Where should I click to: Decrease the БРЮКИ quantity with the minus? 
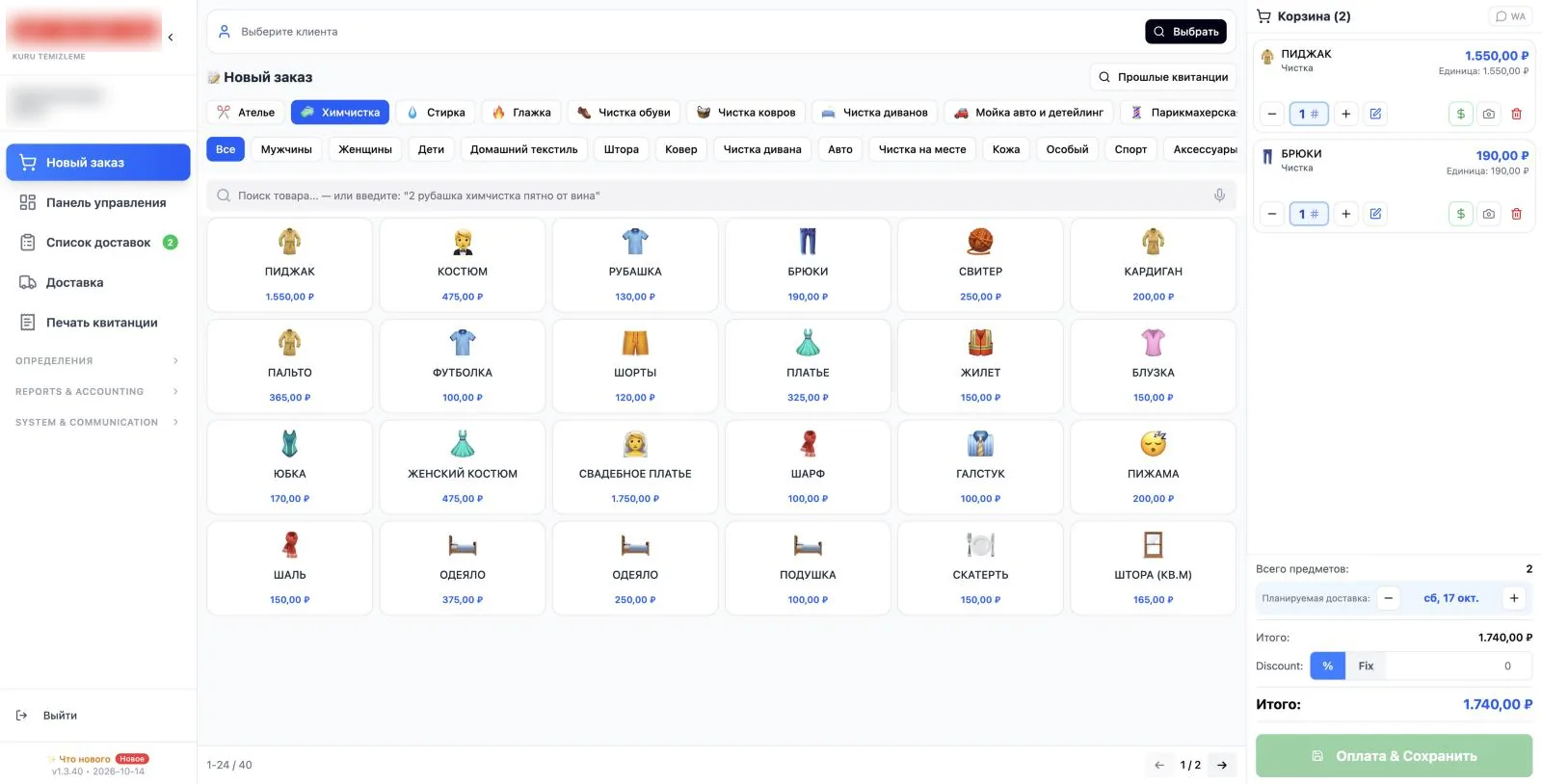1272,214
